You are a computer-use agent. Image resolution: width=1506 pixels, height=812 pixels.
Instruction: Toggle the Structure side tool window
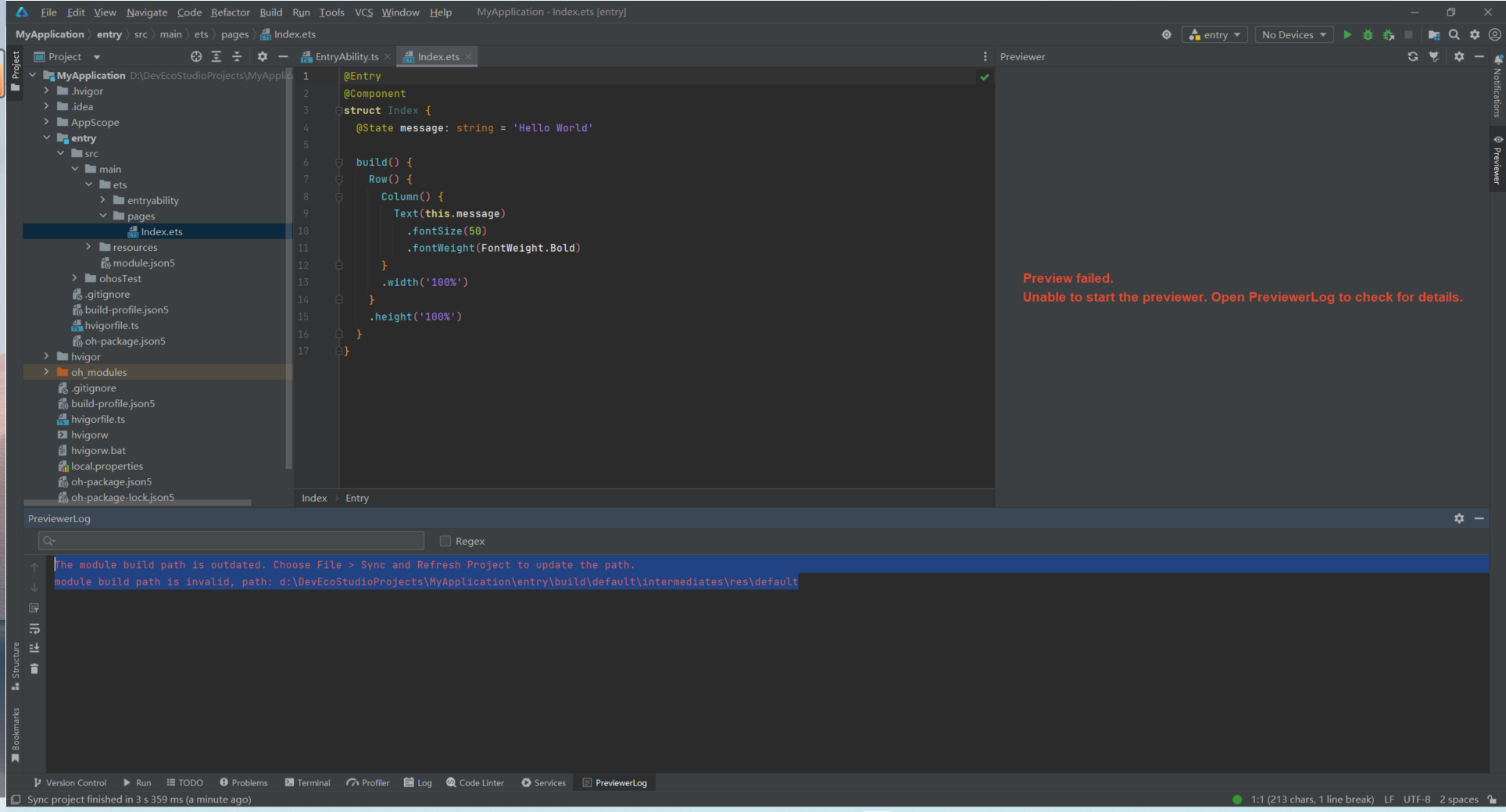tap(15, 666)
